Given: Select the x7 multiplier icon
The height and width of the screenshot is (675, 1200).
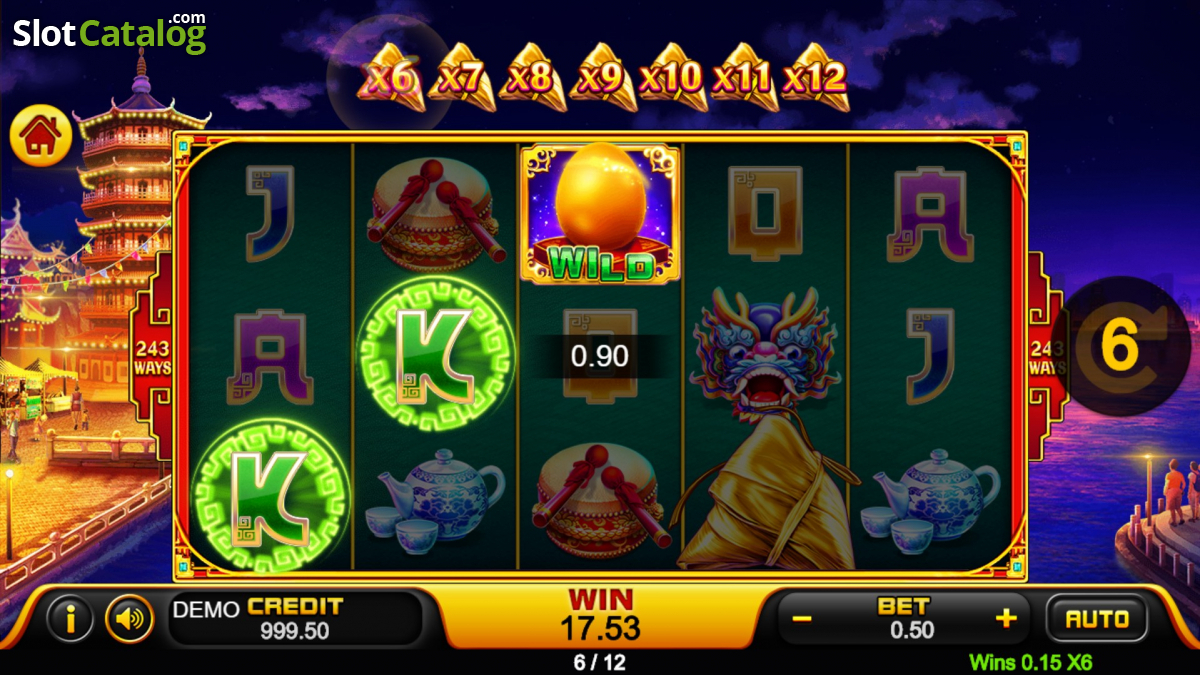Looking at the screenshot, I should pos(461,76).
